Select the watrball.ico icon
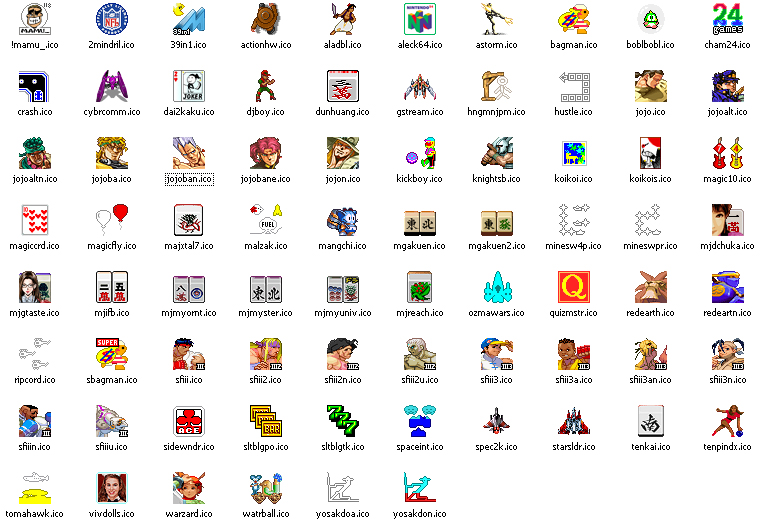The height and width of the screenshot is (528, 768). (x=265, y=488)
